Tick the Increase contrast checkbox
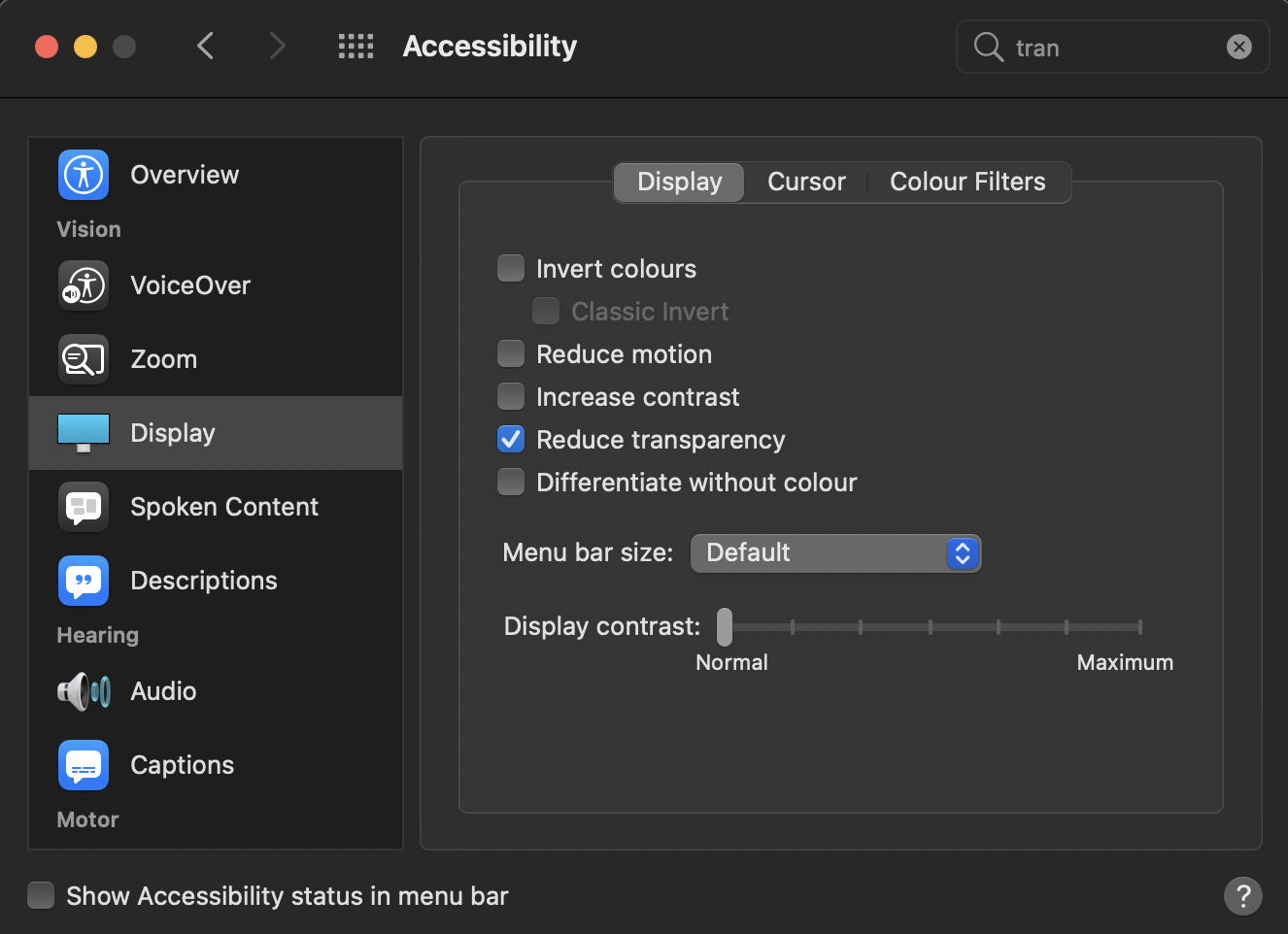The image size is (1288, 934). tap(511, 396)
